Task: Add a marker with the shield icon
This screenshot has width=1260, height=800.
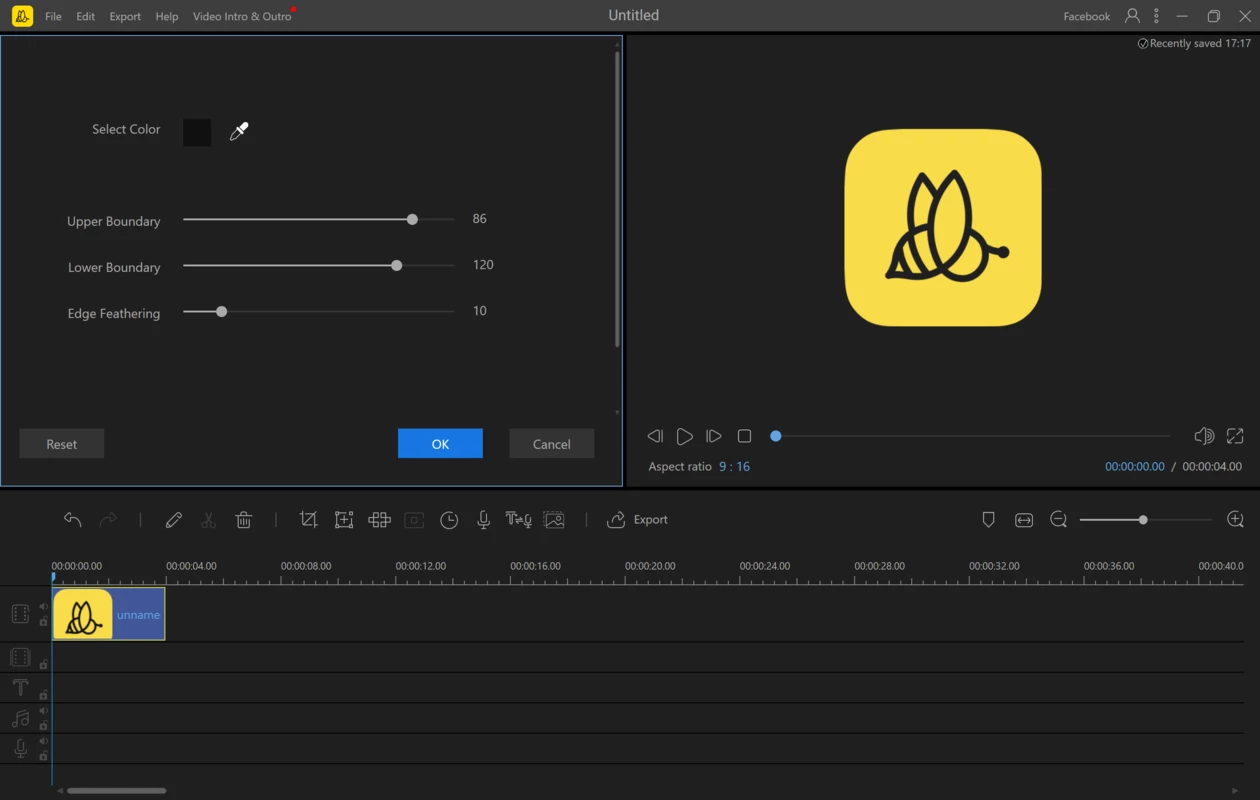Action: 988,520
